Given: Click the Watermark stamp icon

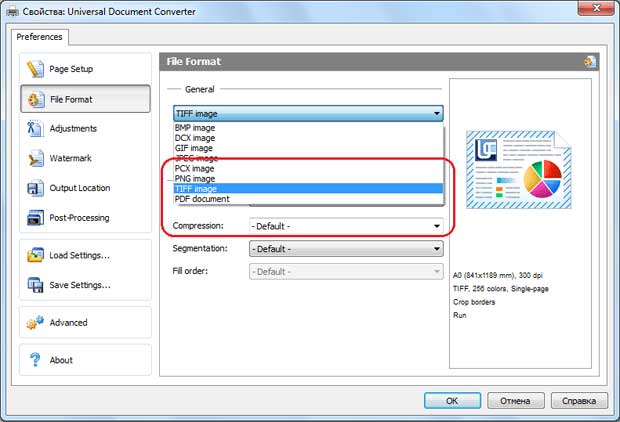Looking at the screenshot, I should click(36, 158).
